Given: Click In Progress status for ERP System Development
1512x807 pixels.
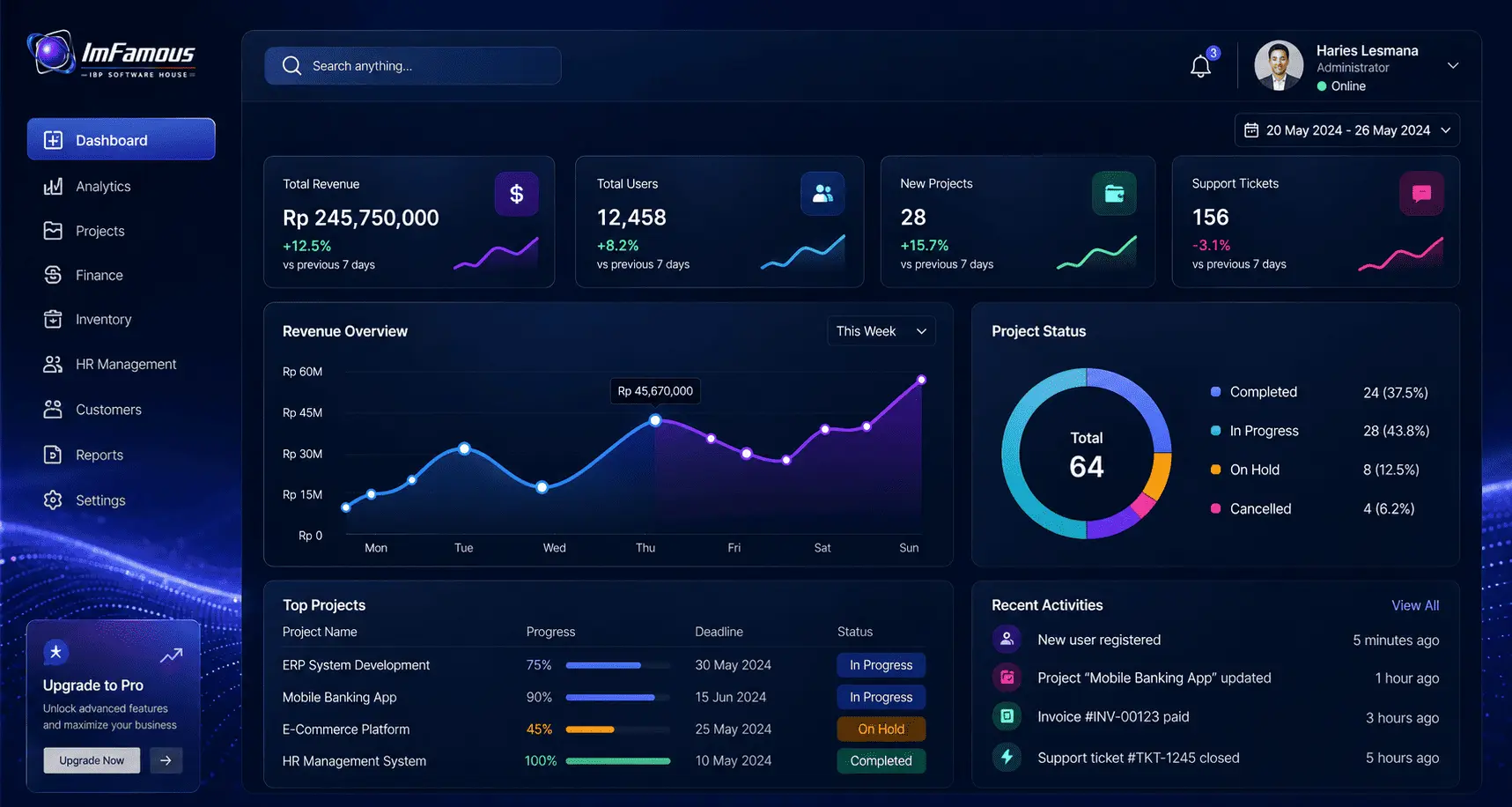Looking at the screenshot, I should [x=881, y=665].
